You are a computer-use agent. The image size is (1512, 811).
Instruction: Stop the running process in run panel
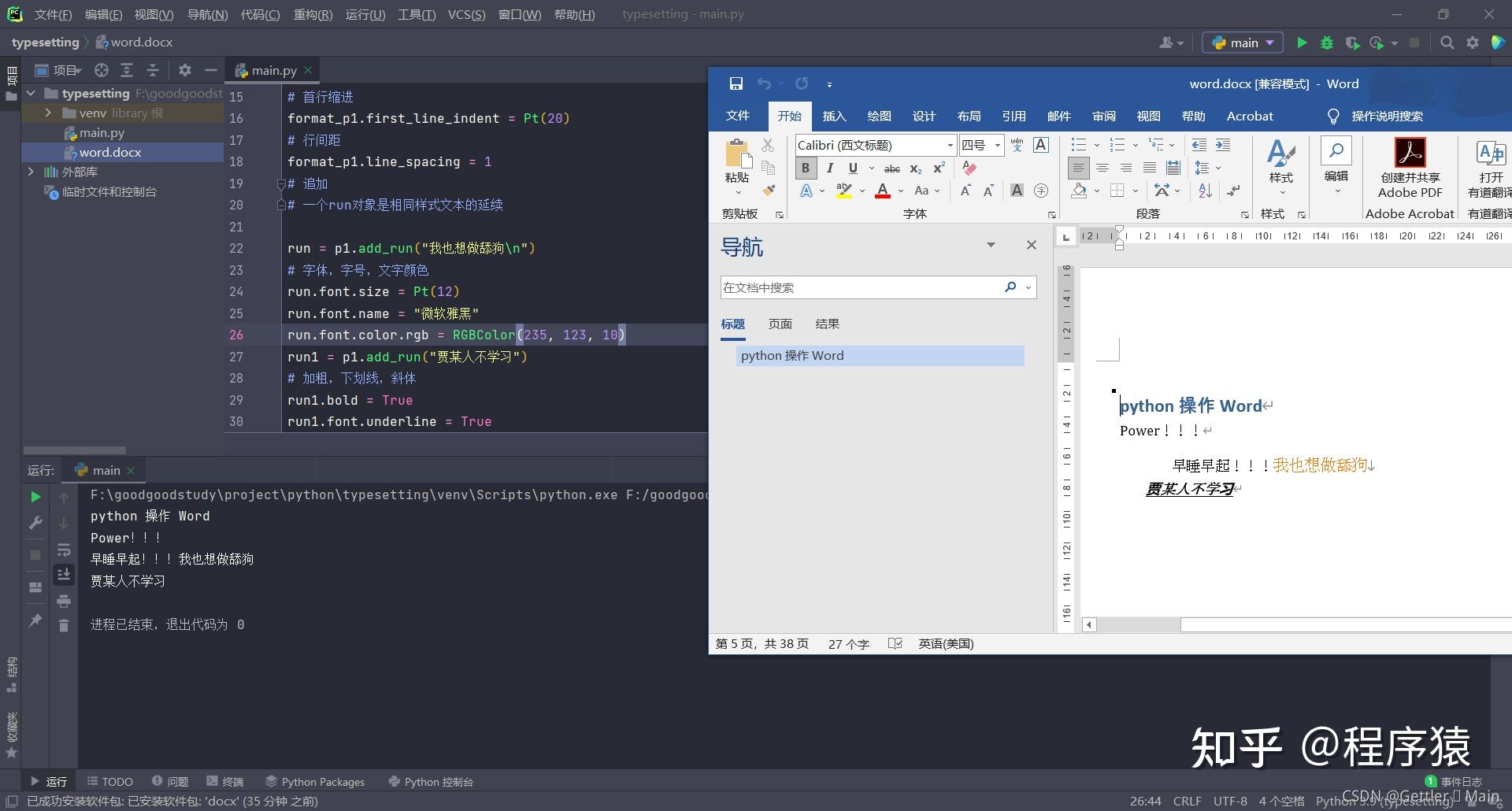click(35, 554)
